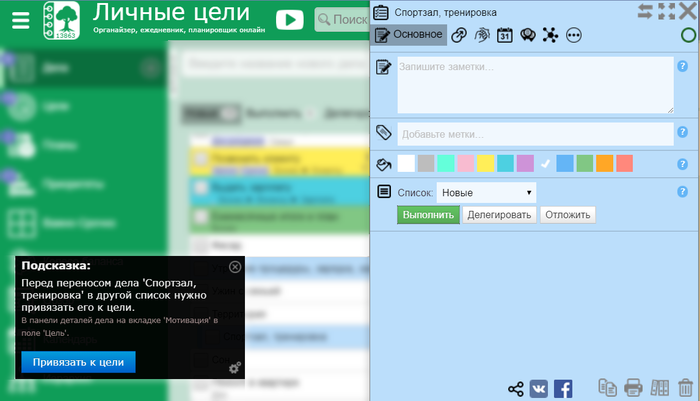Delete the task with trash icon
Screen dimensions: 700x401
pyautogui.click(x=685, y=388)
